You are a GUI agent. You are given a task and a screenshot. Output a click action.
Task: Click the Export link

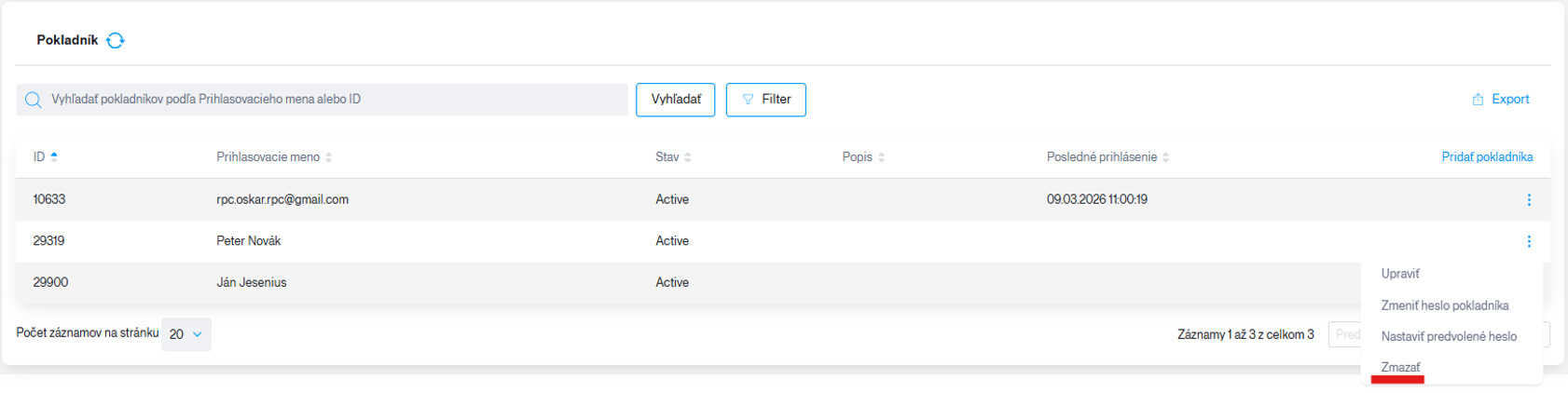(x=1501, y=100)
